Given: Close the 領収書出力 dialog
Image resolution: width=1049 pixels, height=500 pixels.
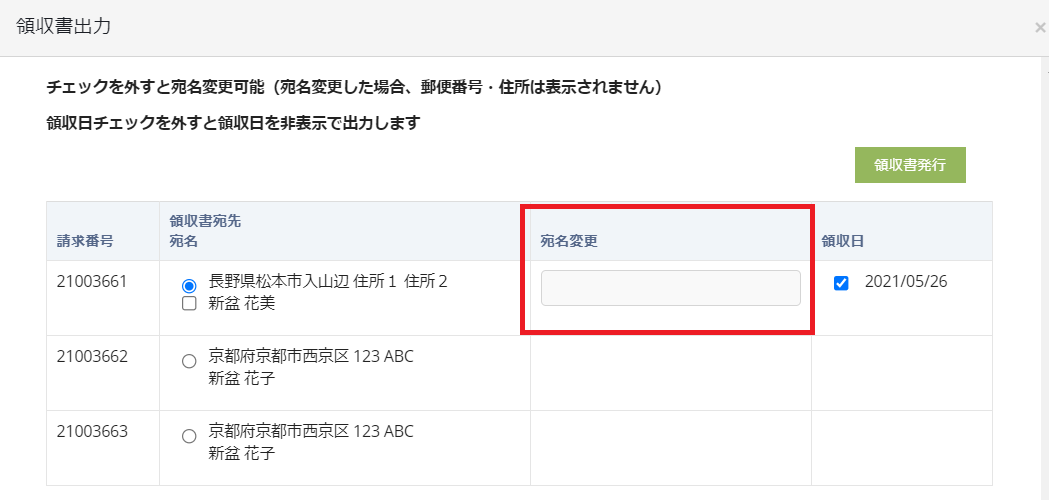Looking at the screenshot, I should 1040,28.
